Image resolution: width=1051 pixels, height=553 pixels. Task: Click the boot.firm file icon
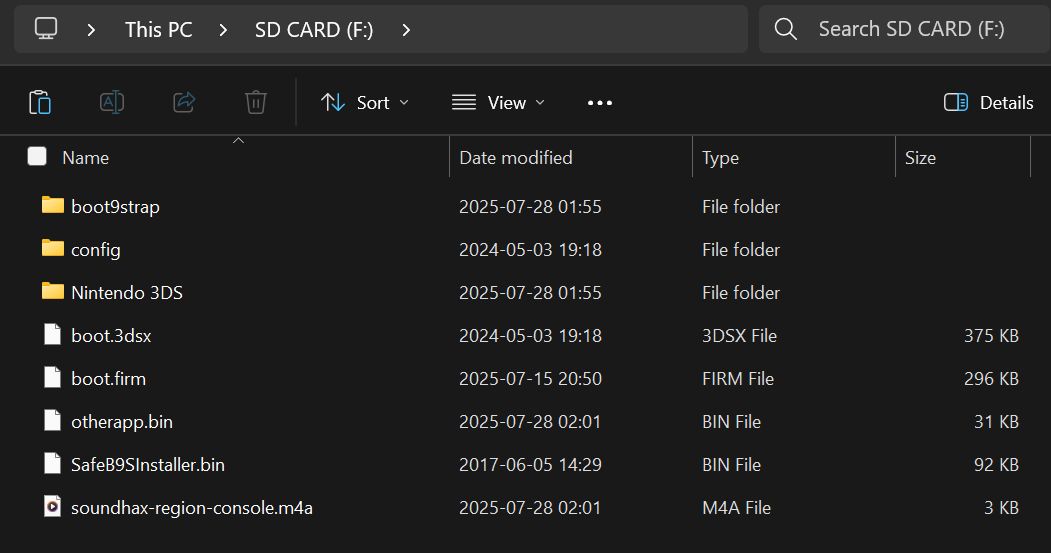coord(52,377)
